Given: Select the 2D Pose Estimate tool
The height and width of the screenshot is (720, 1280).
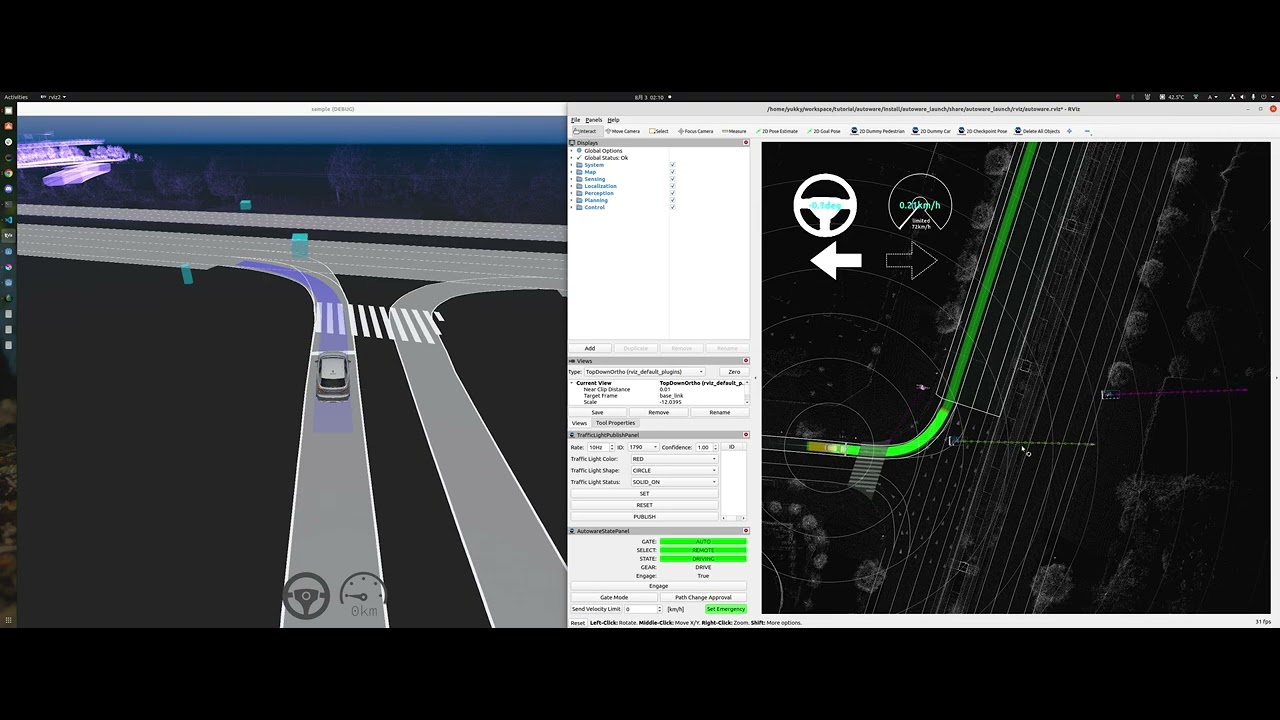Looking at the screenshot, I should pyautogui.click(x=778, y=131).
